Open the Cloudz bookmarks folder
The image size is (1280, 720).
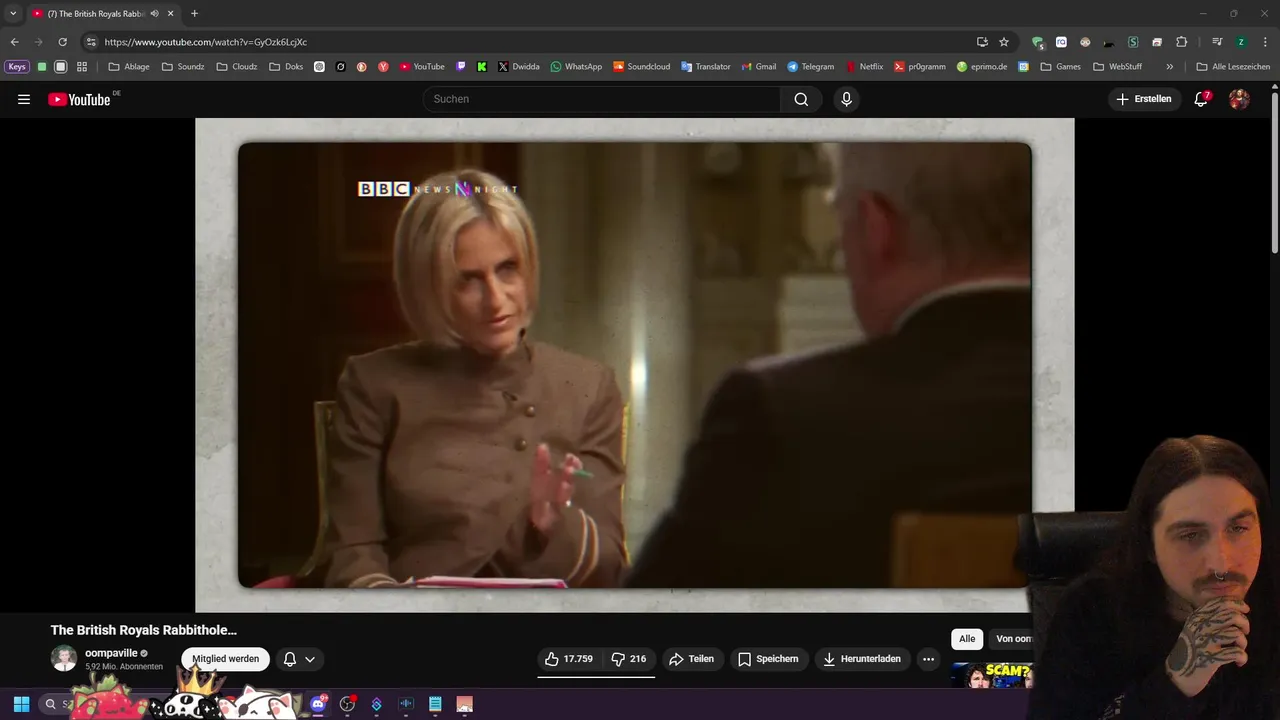coord(237,67)
